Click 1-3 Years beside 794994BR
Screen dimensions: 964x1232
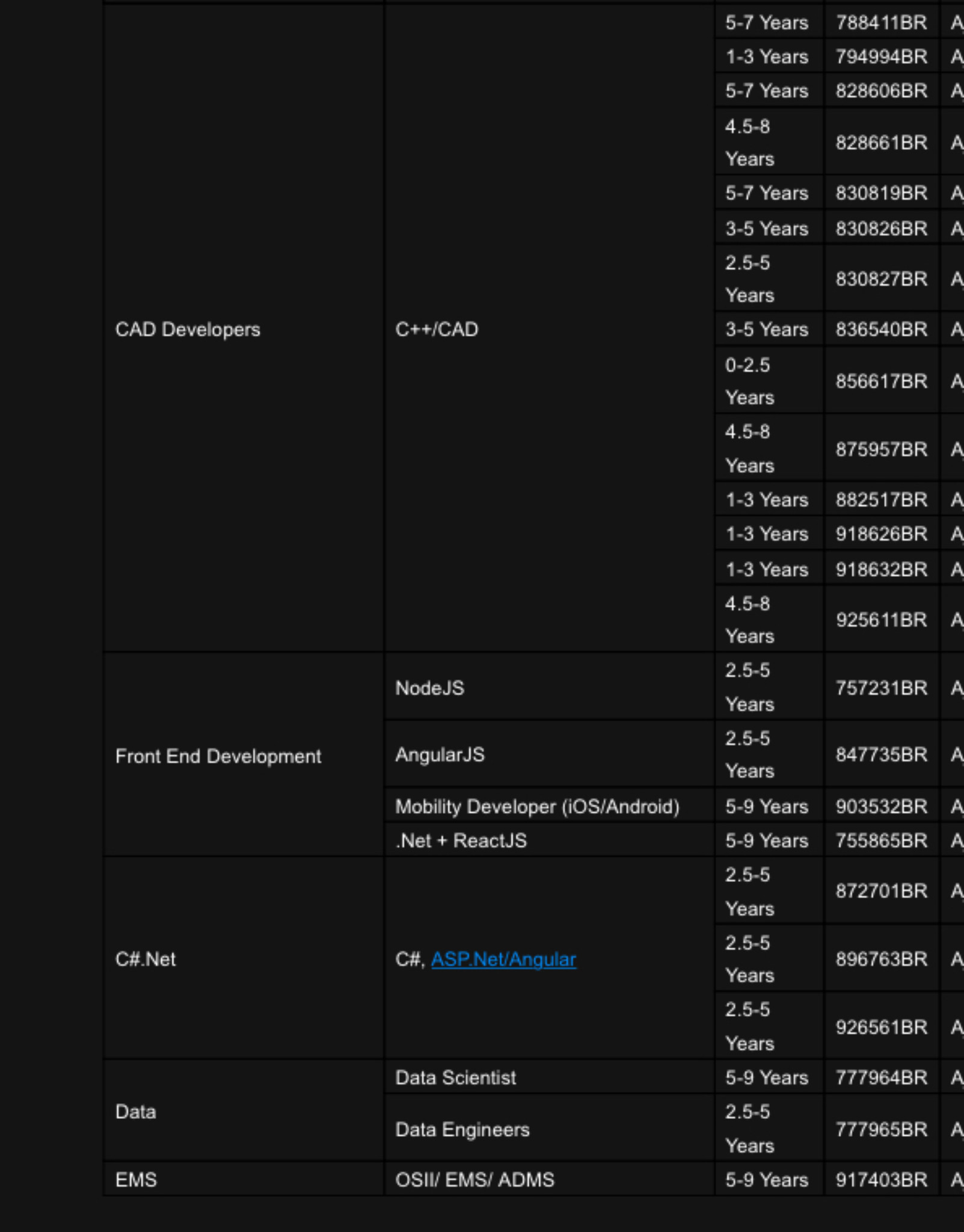click(x=769, y=57)
